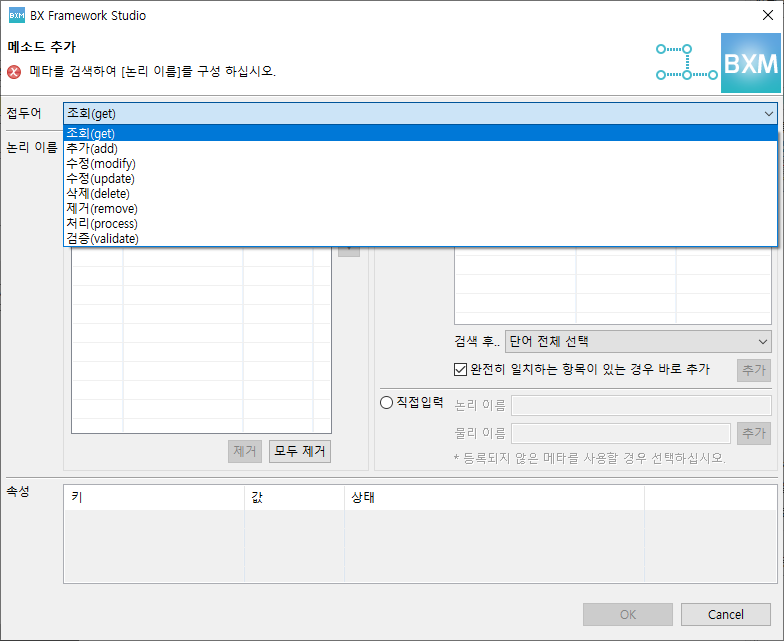Close the BX Framework Studio window
Screen dimensions: 784x641
pyautogui.click(x=768, y=16)
